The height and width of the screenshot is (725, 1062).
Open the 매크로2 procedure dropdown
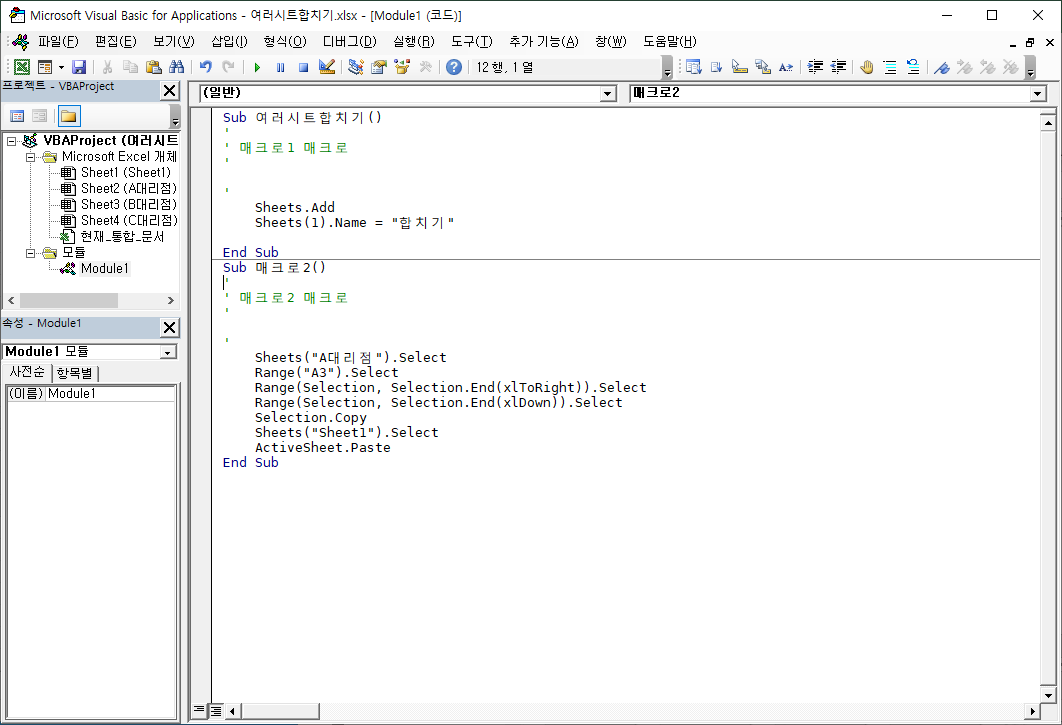[x=1038, y=94]
